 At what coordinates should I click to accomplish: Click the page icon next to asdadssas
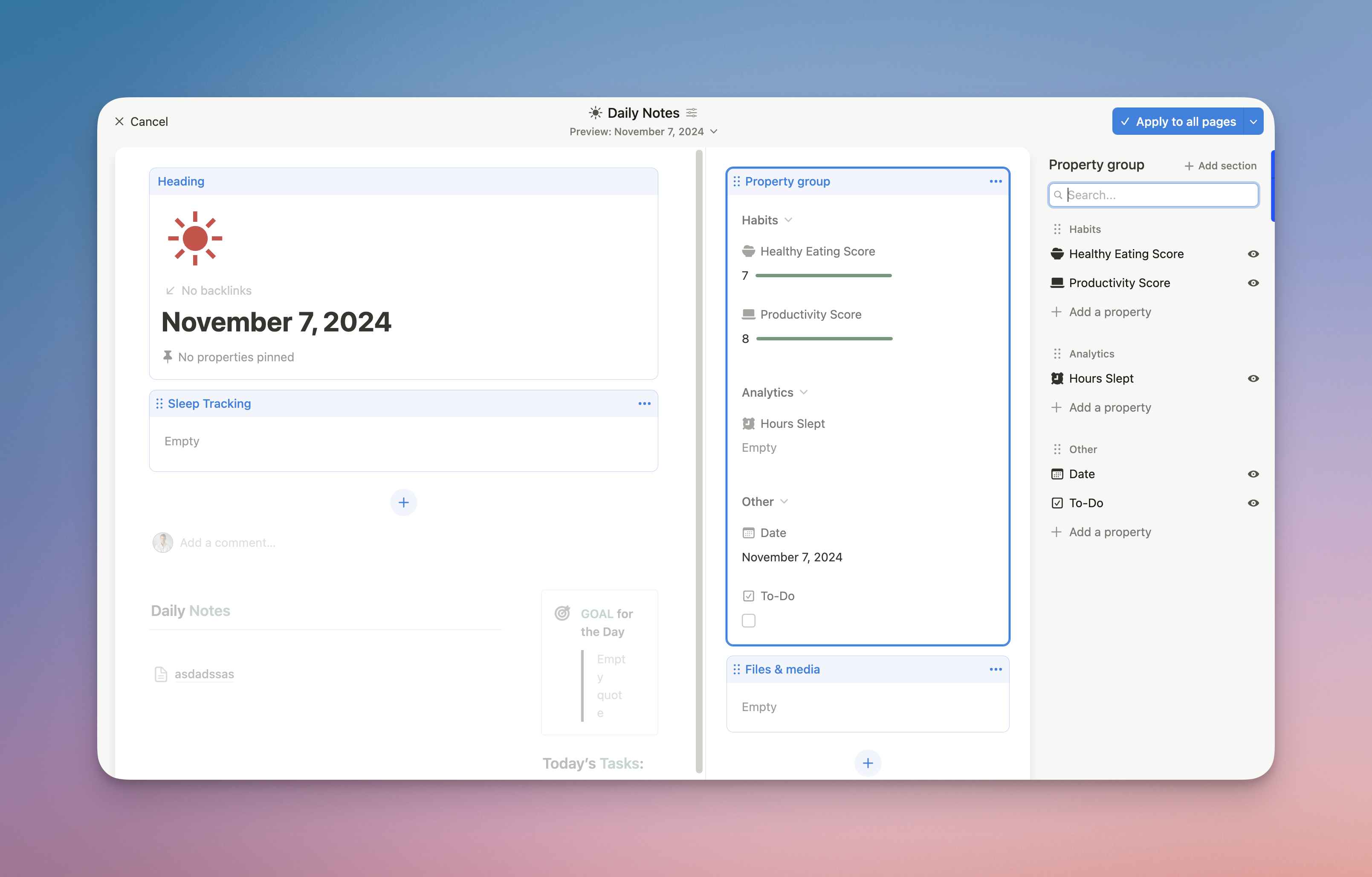[161, 674]
